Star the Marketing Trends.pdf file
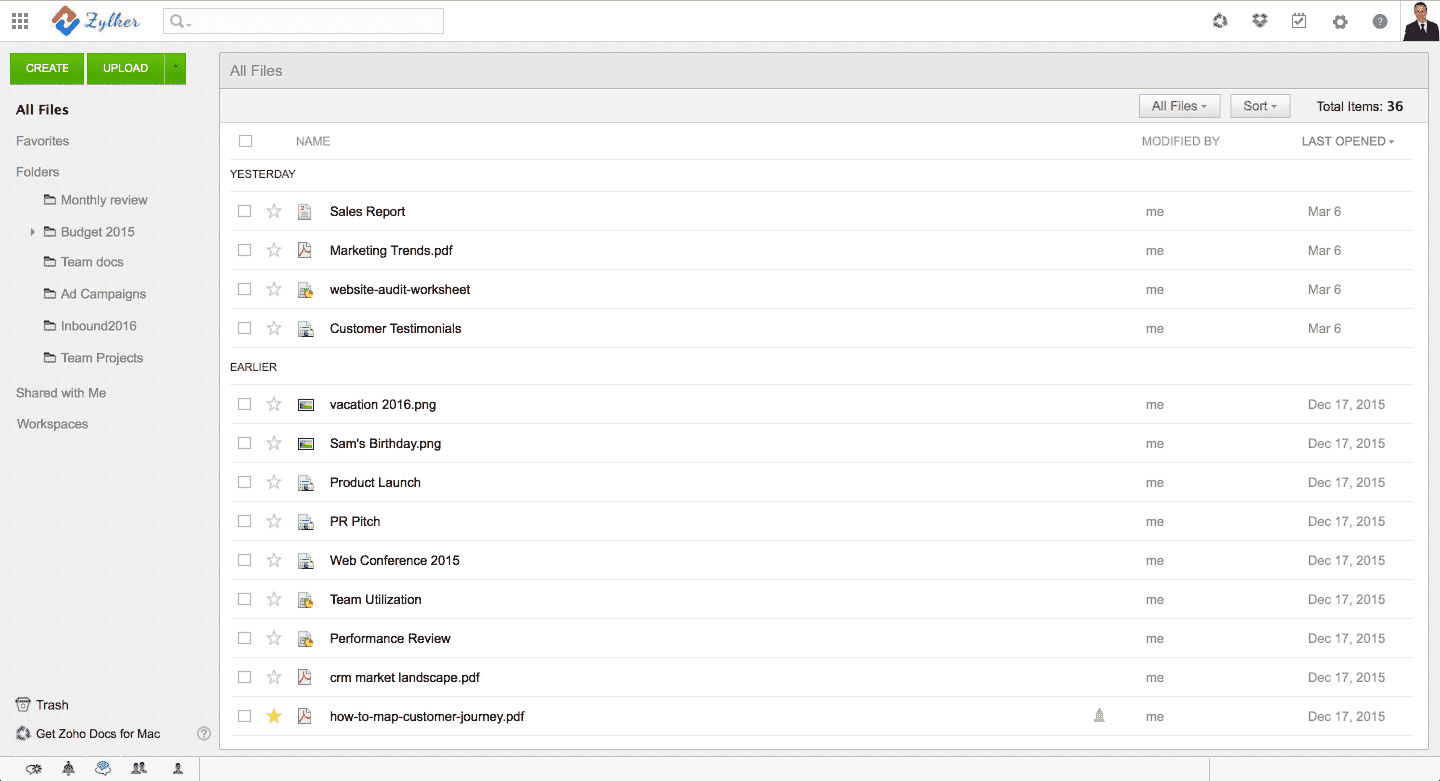This screenshot has height=781, width=1440. 274,250
